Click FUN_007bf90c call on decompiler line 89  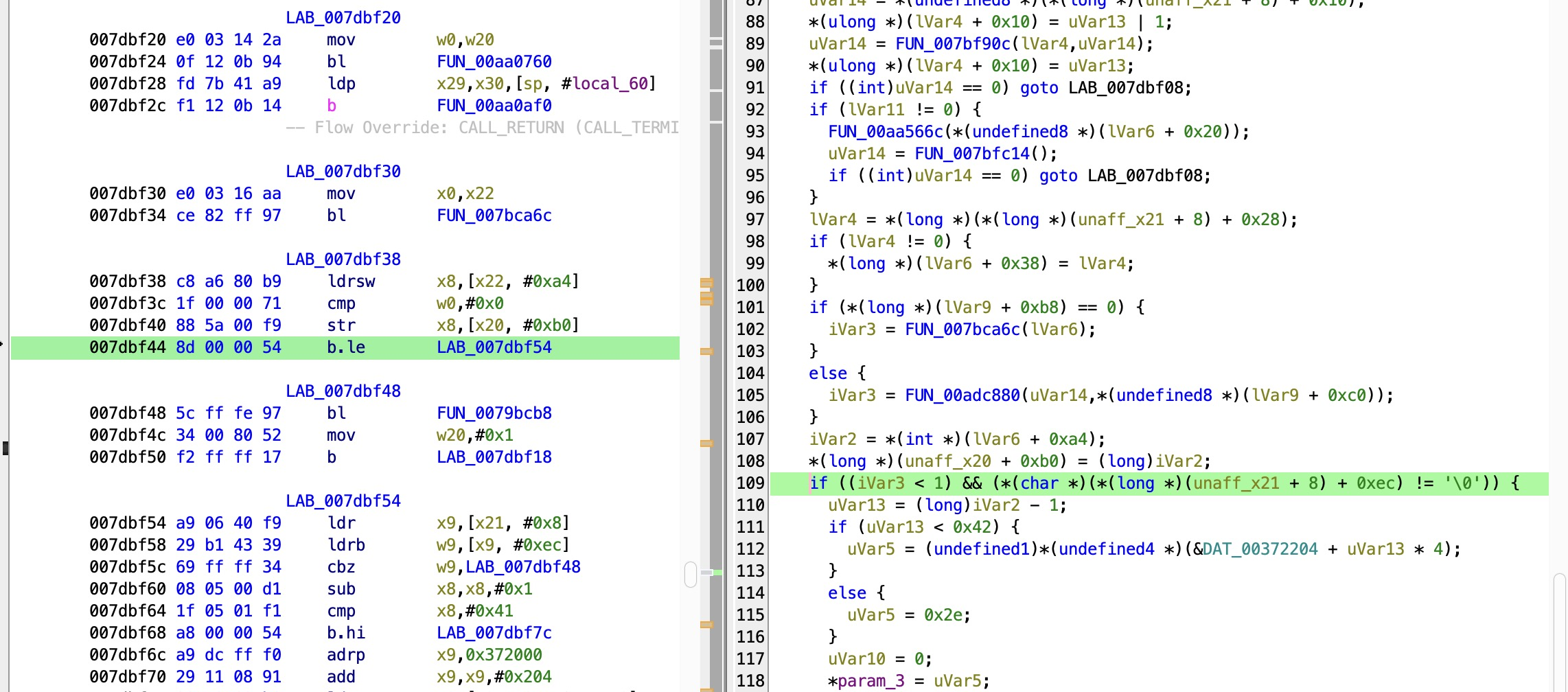click(953, 43)
